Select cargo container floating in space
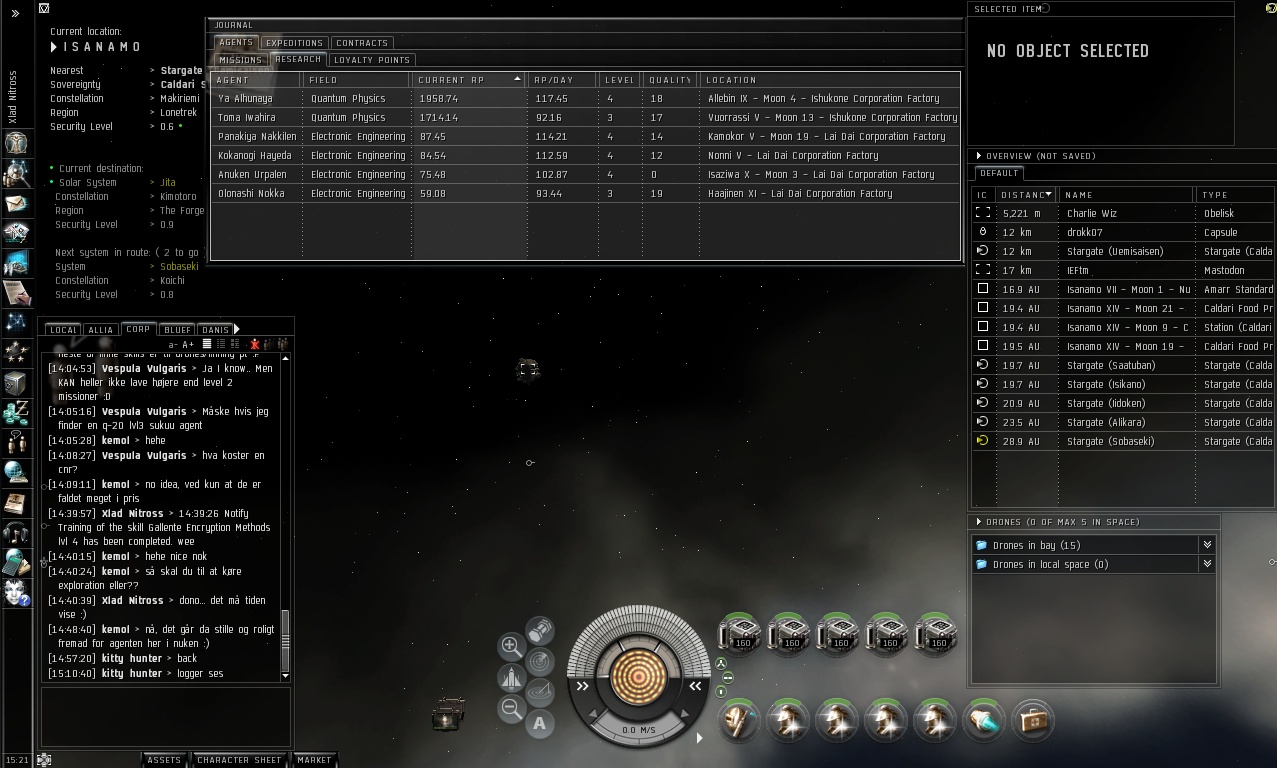The width and height of the screenshot is (1277, 768). (448, 714)
